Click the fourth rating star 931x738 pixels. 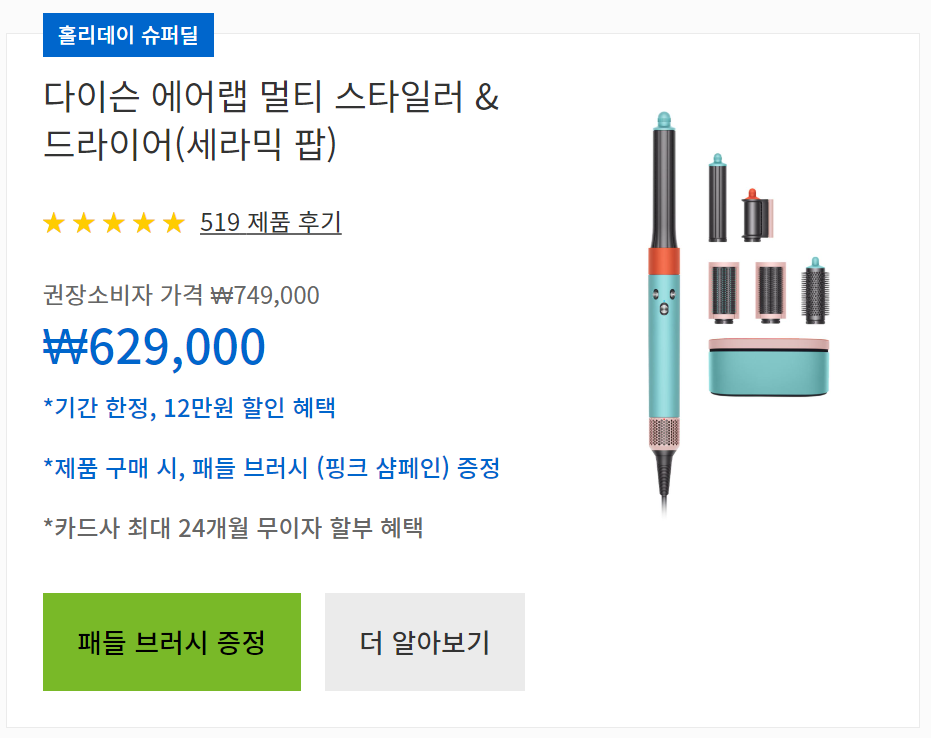click(x=143, y=223)
